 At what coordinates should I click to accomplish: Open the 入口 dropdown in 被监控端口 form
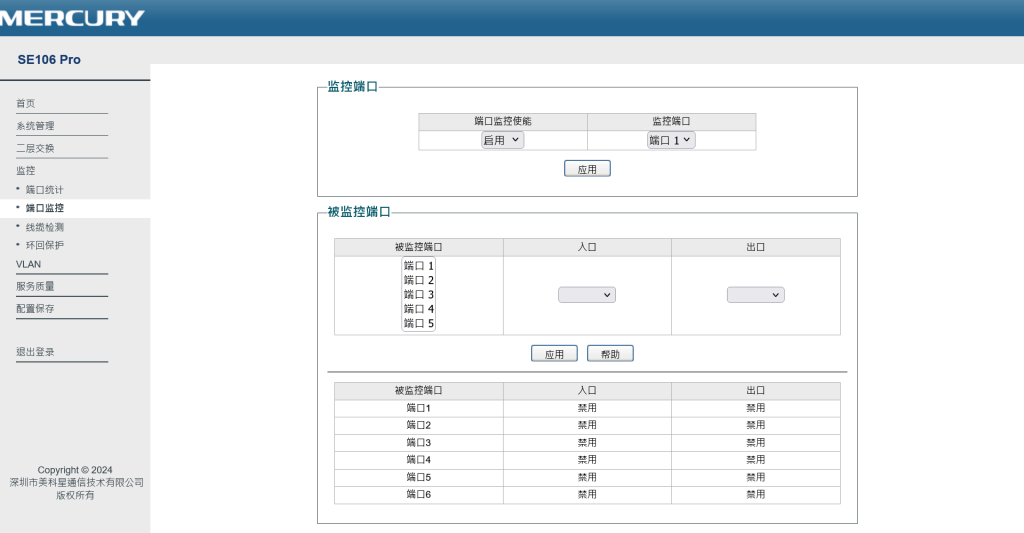586,295
